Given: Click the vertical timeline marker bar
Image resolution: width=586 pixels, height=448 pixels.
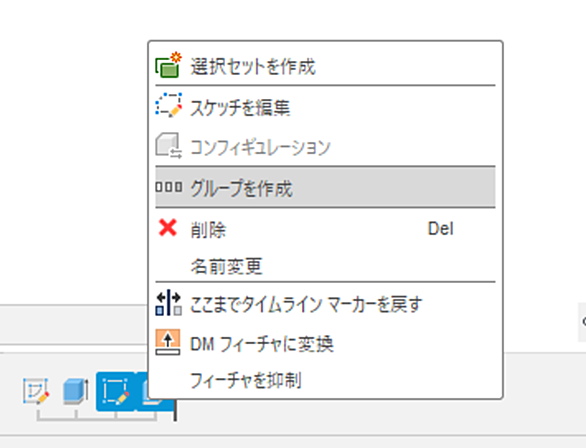Looking at the screenshot, I should (175, 410).
